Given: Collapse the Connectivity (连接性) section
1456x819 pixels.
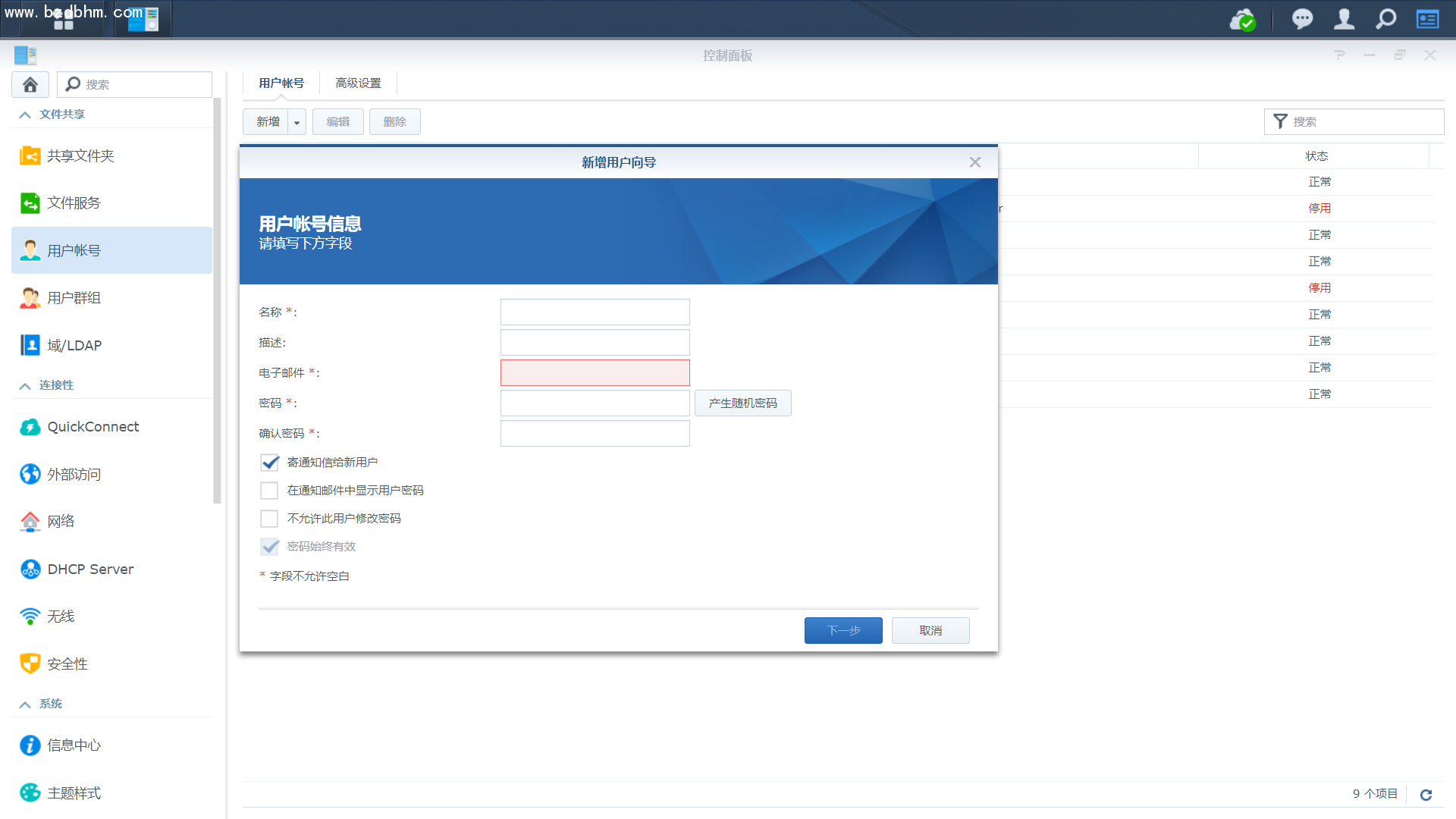Looking at the screenshot, I should (x=25, y=385).
